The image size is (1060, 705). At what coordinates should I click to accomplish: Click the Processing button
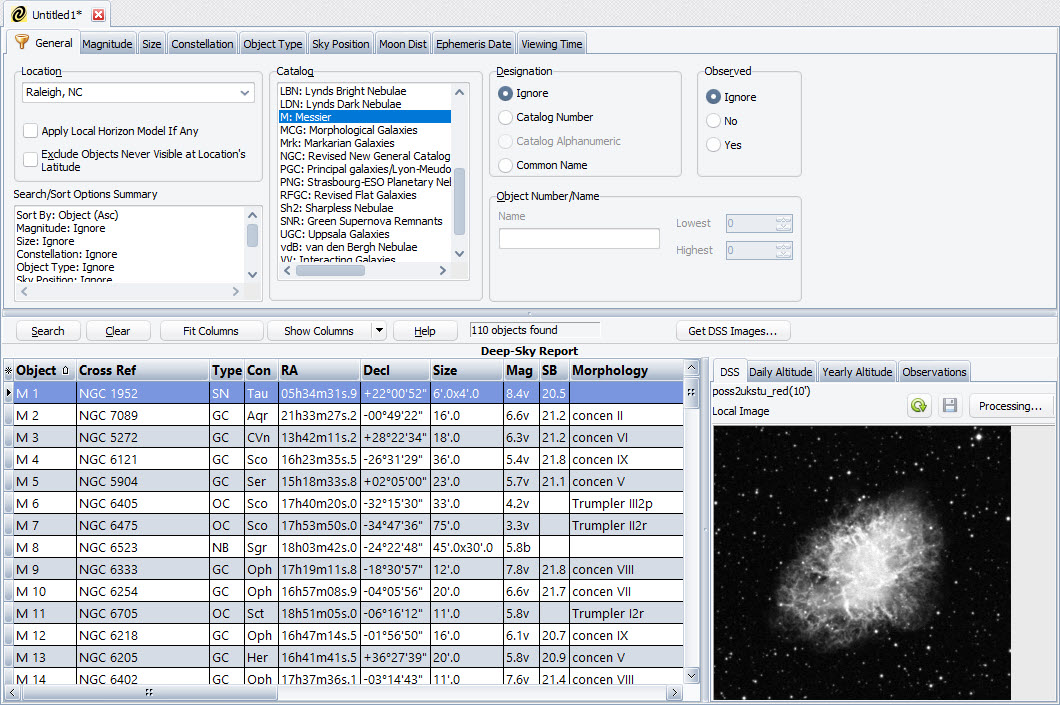[1010, 406]
